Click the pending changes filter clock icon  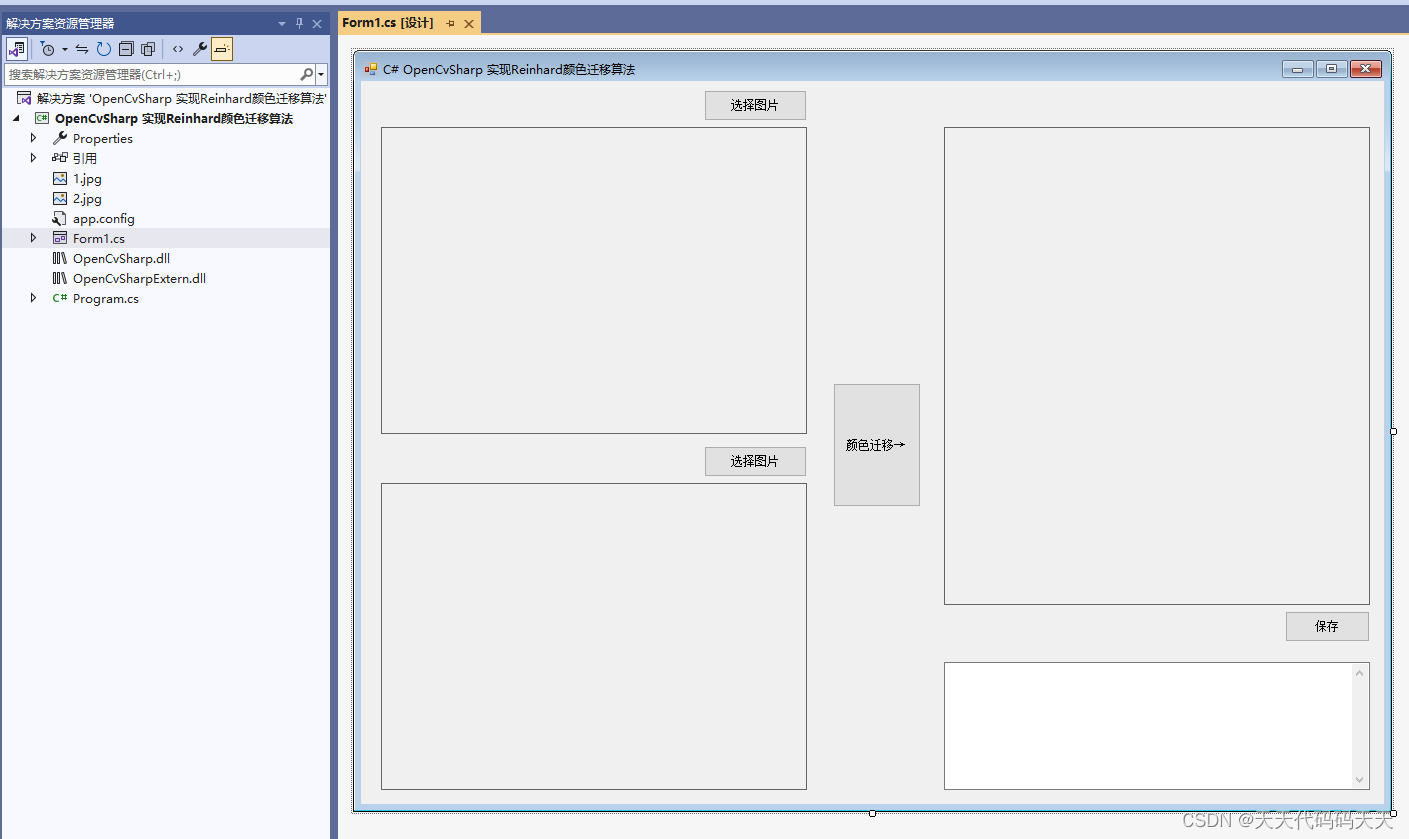(x=47, y=49)
